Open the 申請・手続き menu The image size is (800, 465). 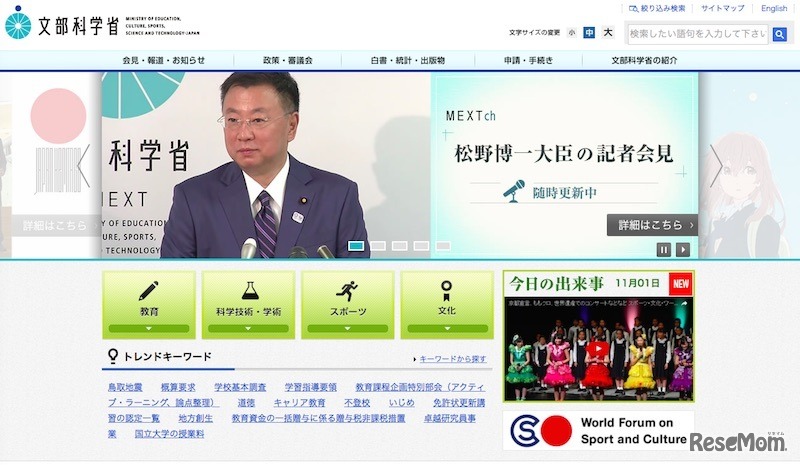click(528, 60)
